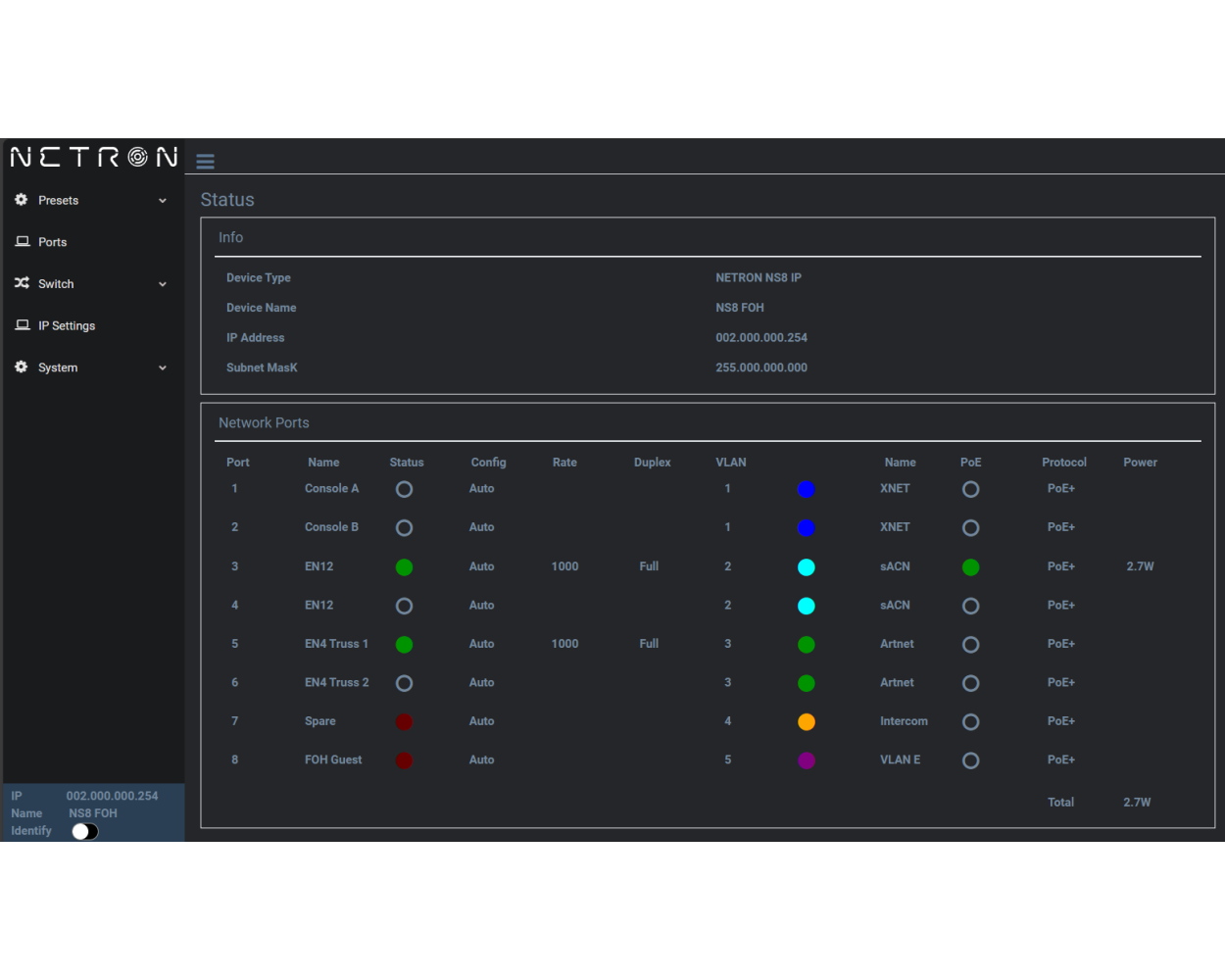Open the hamburger menu icon
The height and width of the screenshot is (980, 1225).
point(205,161)
